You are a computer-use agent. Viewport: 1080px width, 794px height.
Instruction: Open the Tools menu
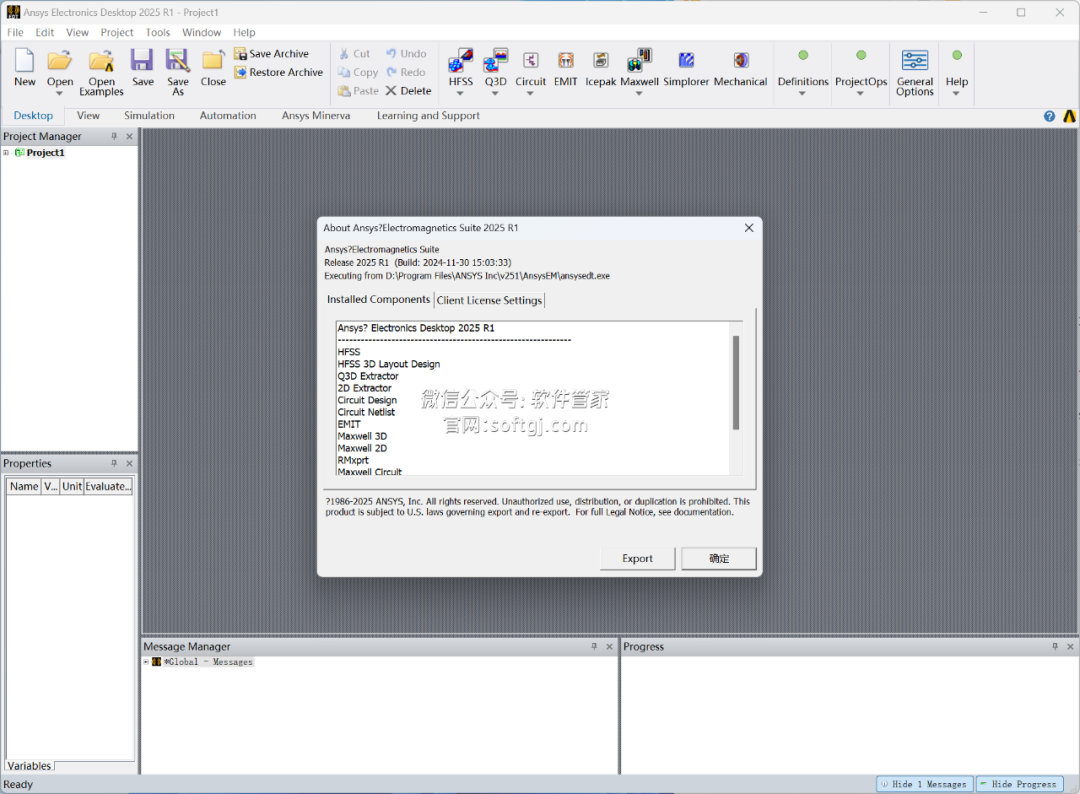158,32
